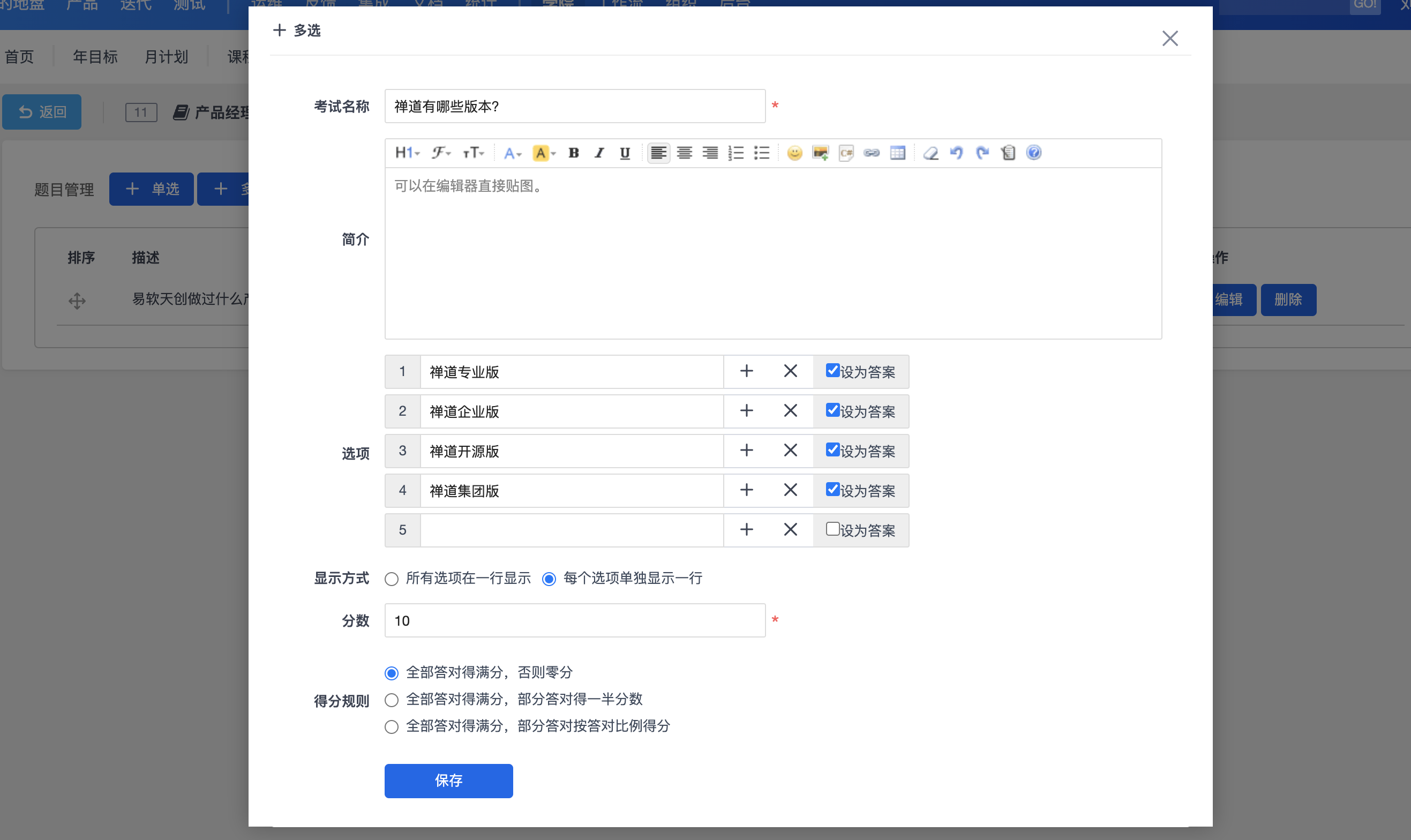Insert bulleted list in editor

pyautogui.click(x=762, y=153)
